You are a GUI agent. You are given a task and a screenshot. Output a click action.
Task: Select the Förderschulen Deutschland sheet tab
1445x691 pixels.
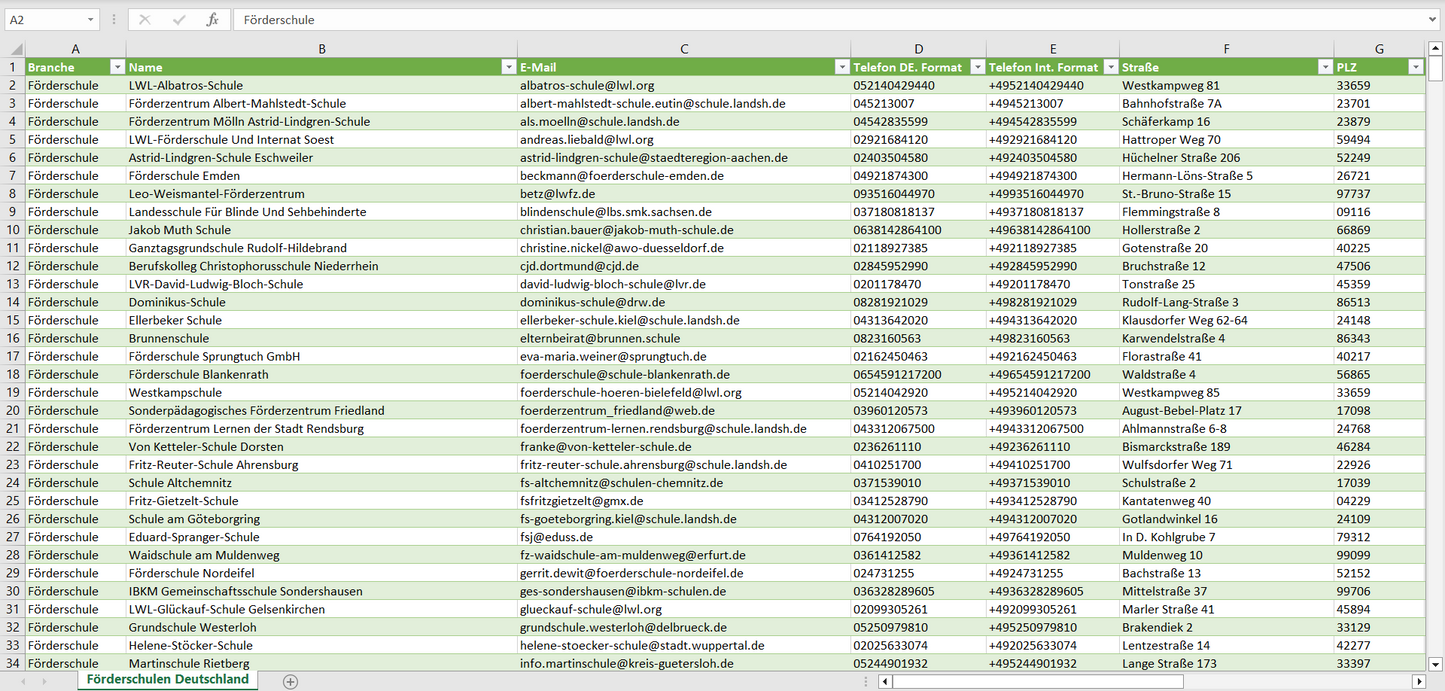pyautogui.click(x=167, y=680)
